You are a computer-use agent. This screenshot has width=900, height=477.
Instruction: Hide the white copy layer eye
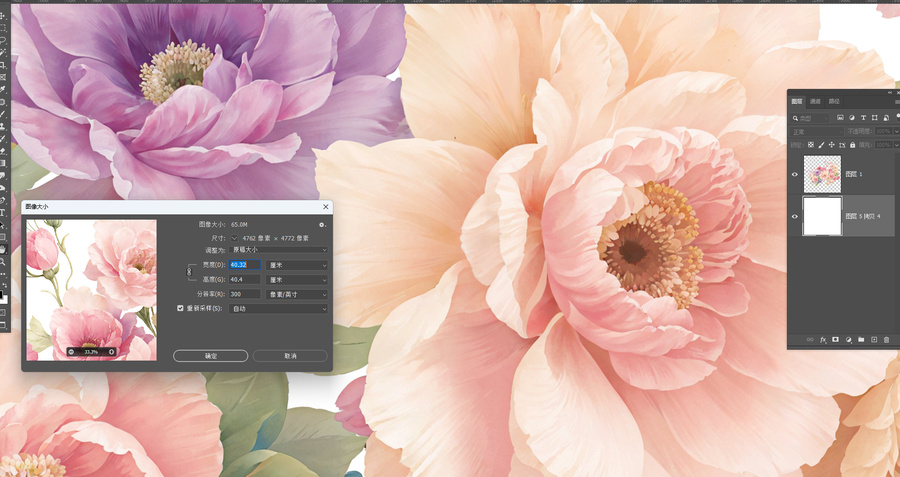click(795, 216)
